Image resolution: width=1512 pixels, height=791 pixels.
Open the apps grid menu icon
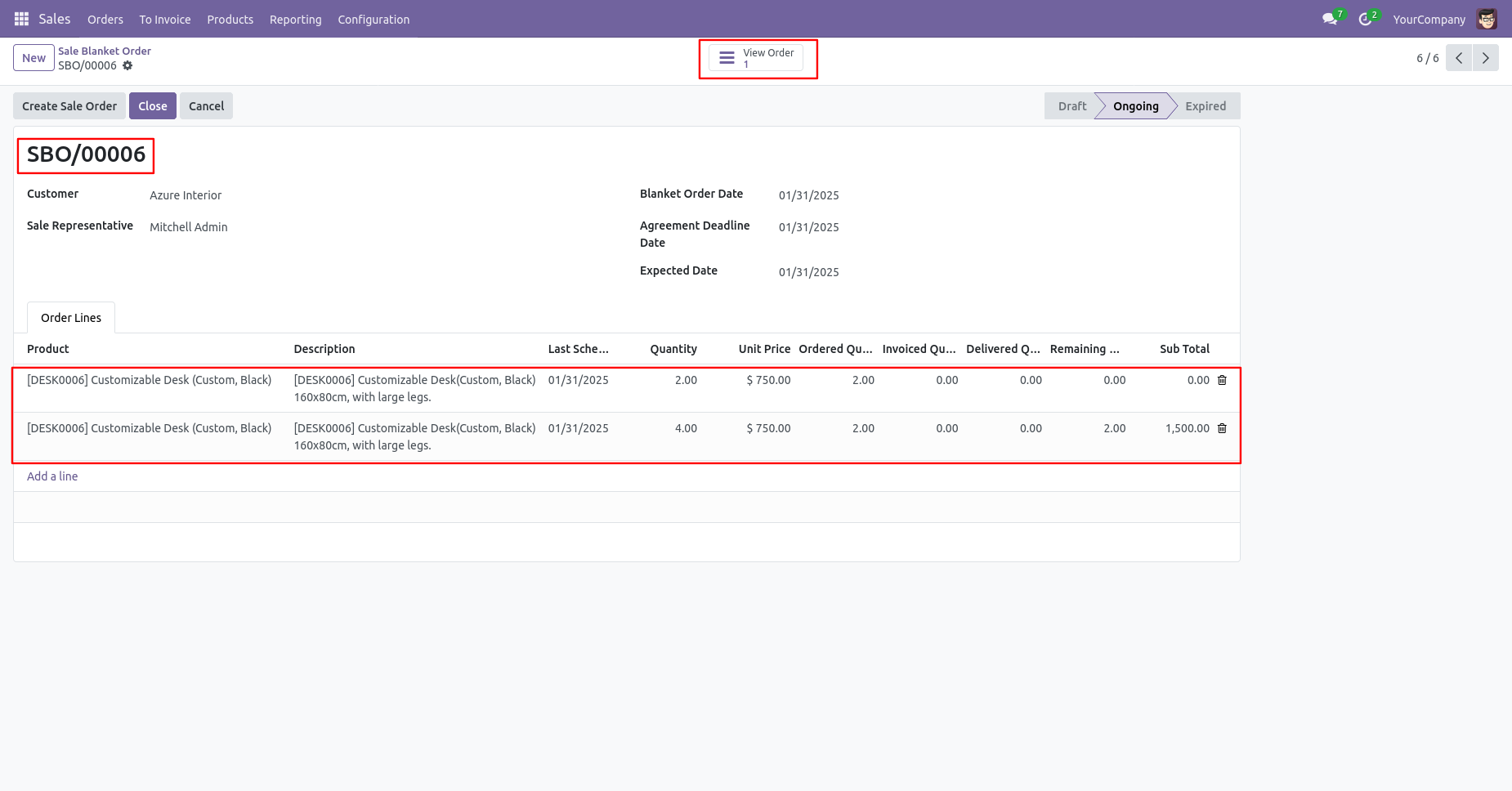22,19
